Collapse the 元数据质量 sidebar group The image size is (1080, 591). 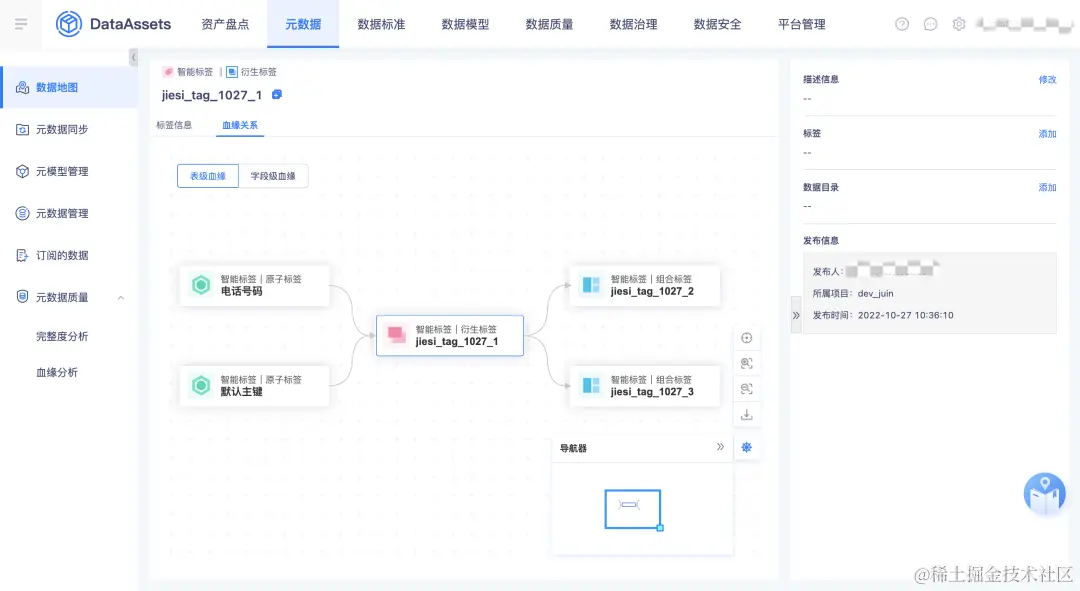[121, 298]
